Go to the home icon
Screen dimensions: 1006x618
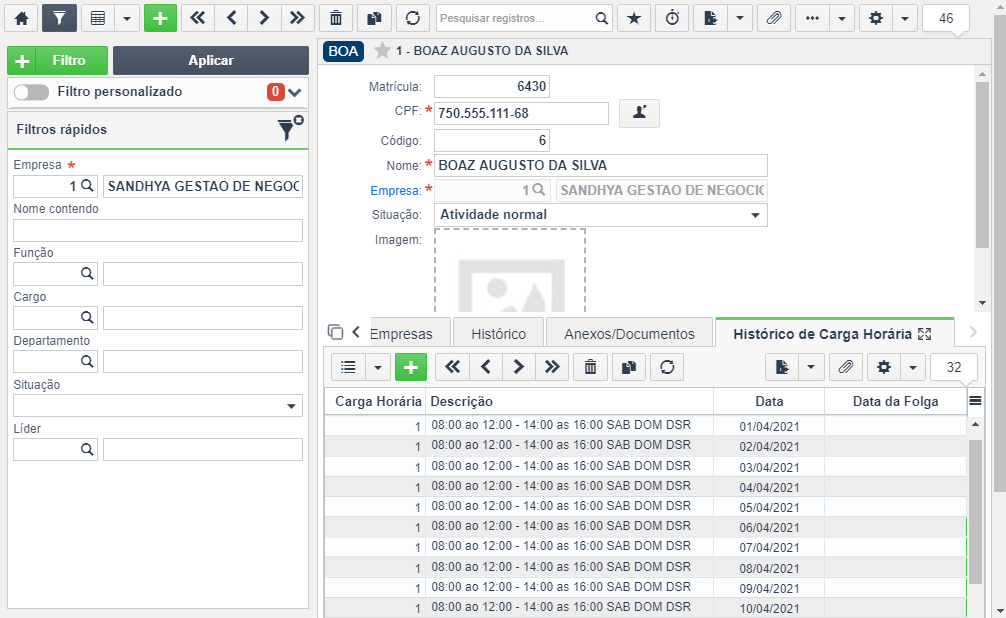click(x=21, y=18)
